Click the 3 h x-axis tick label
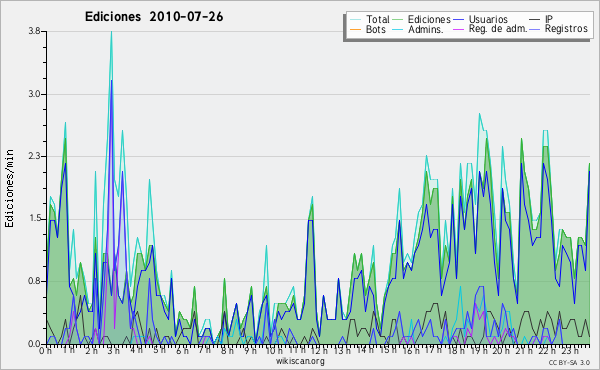 point(114,350)
